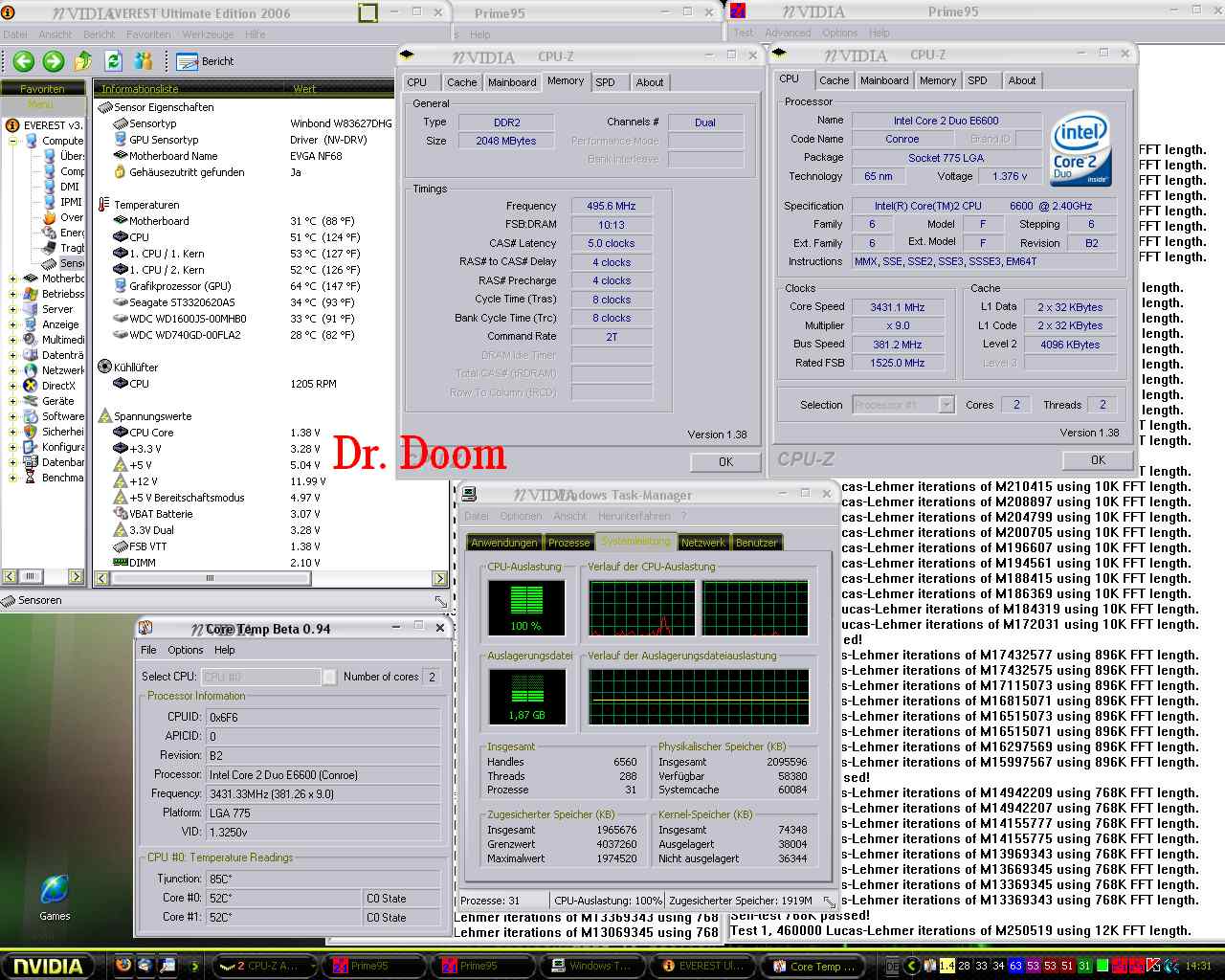The width and height of the screenshot is (1225, 980).
Task: Click the CPU-Auslastung 100% gauge
Action: point(526,609)
